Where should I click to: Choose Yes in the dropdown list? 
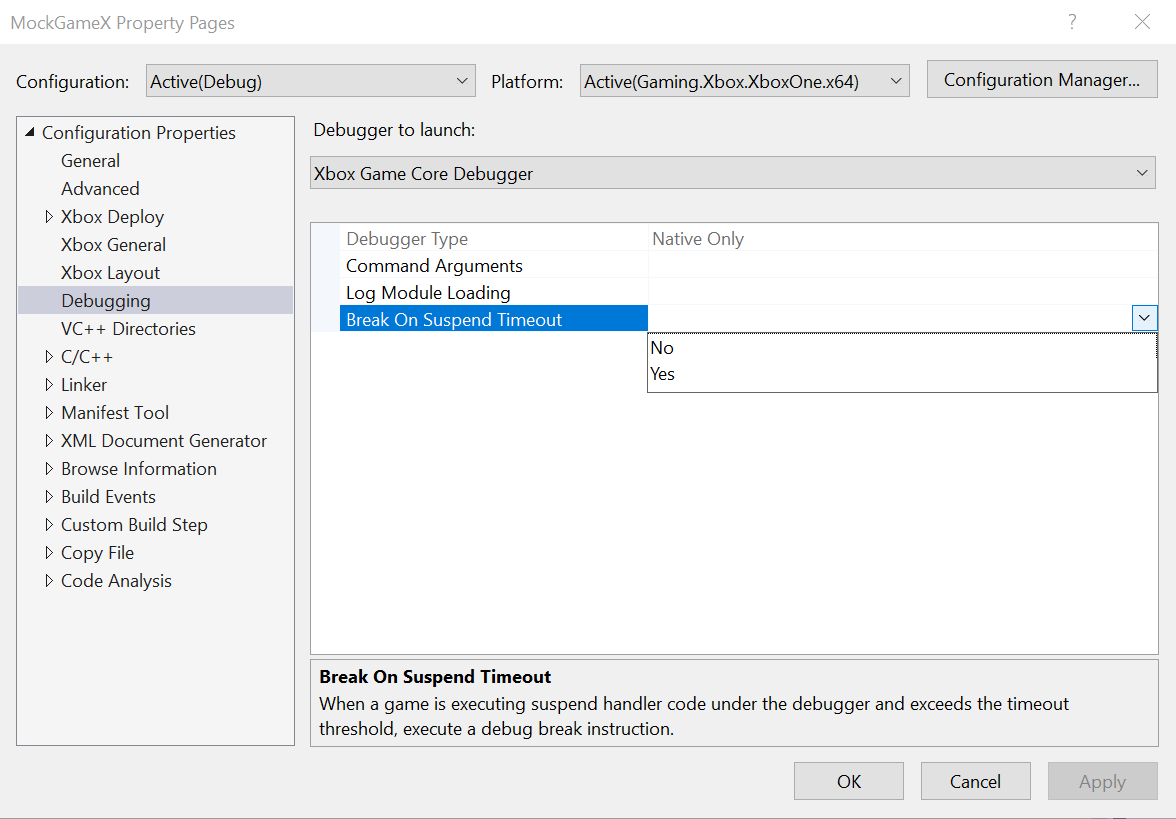pos(902,374)
